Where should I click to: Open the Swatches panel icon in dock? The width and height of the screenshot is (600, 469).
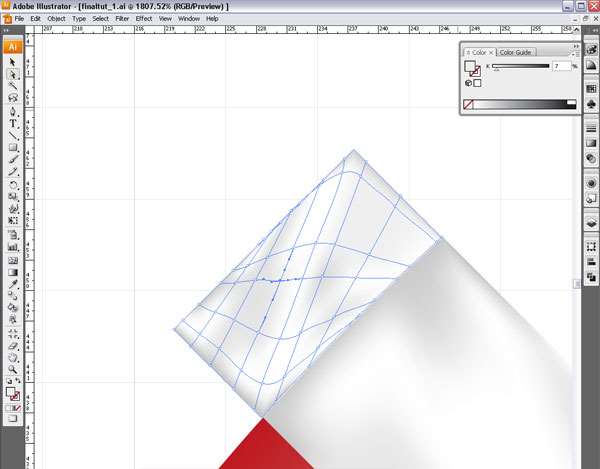pos(591,89)
